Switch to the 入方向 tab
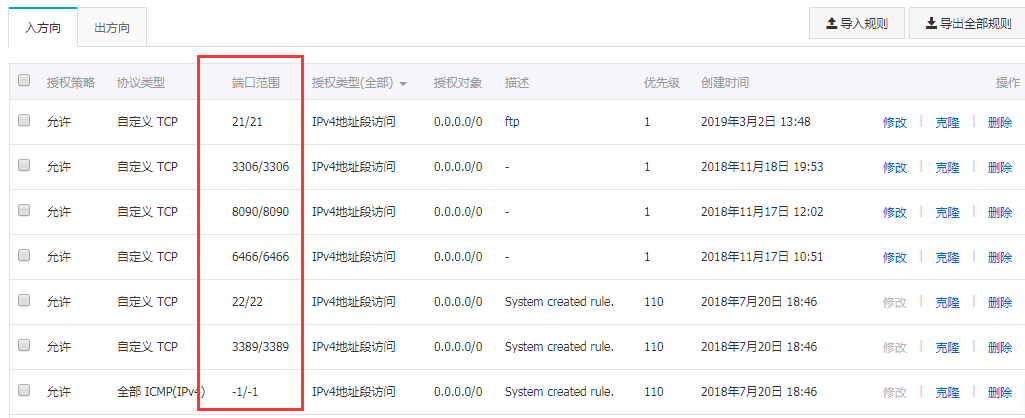Screen dimensions: 1025x418 (42, 27)
